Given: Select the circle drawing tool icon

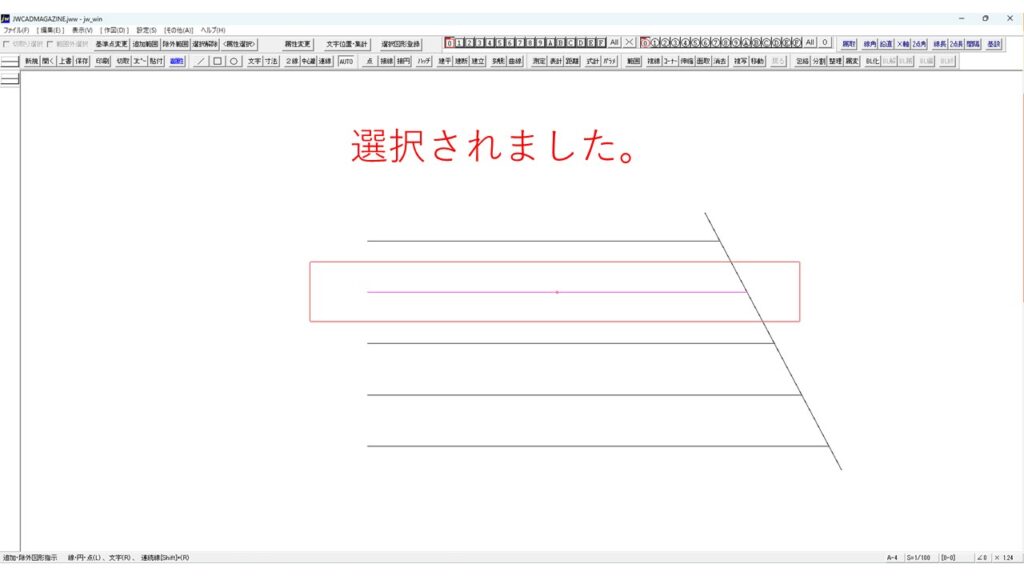Looking at the screenshot, I should 233,61.
